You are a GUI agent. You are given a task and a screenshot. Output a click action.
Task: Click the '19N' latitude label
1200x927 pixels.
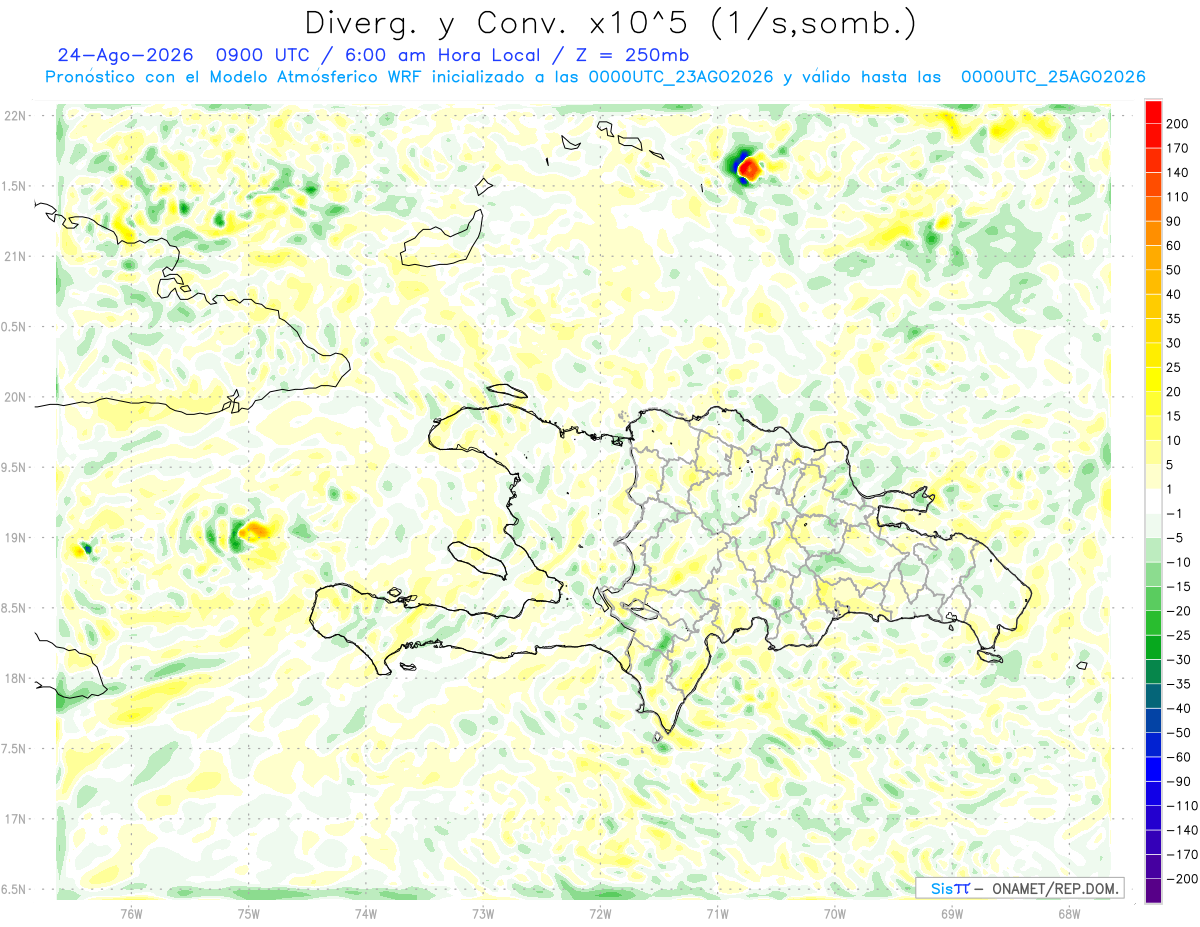pos(15,538)
